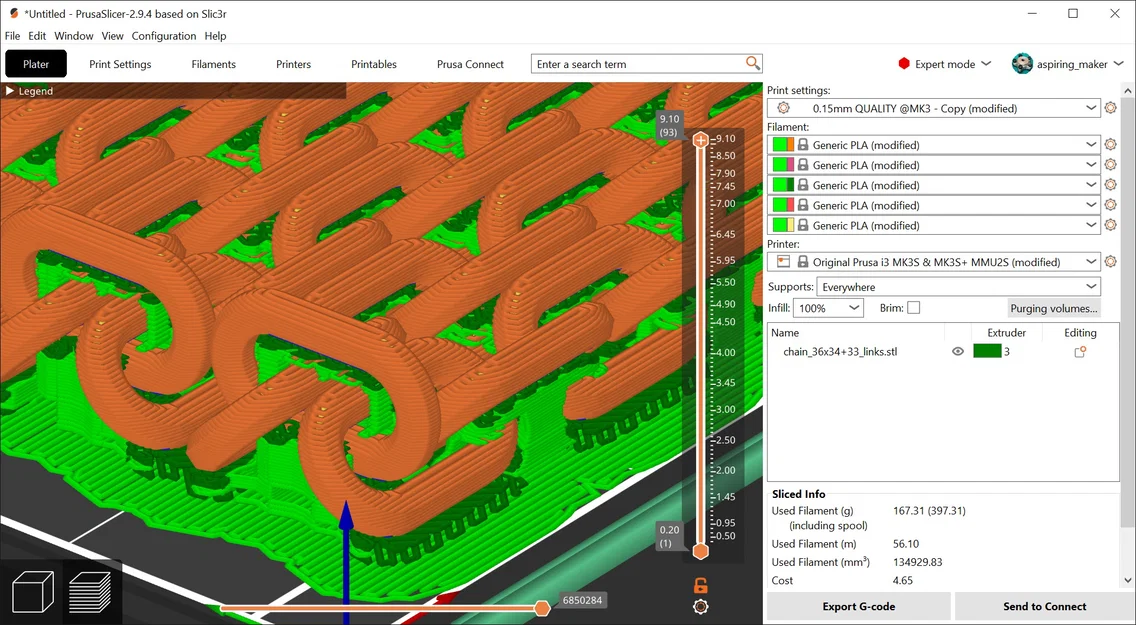Open the View menu
This screenshot has height=625, width=1136.
(112, 35)
